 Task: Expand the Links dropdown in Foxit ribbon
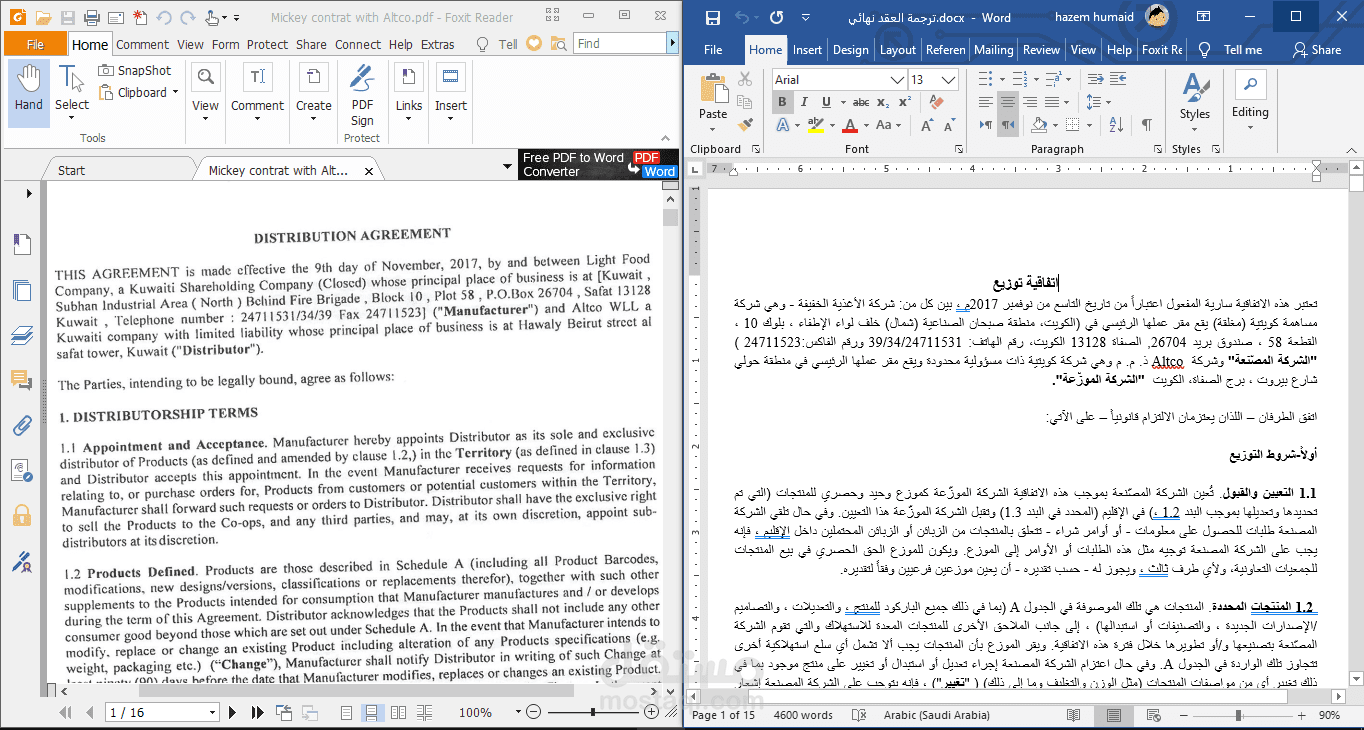(x=409, y=118)
